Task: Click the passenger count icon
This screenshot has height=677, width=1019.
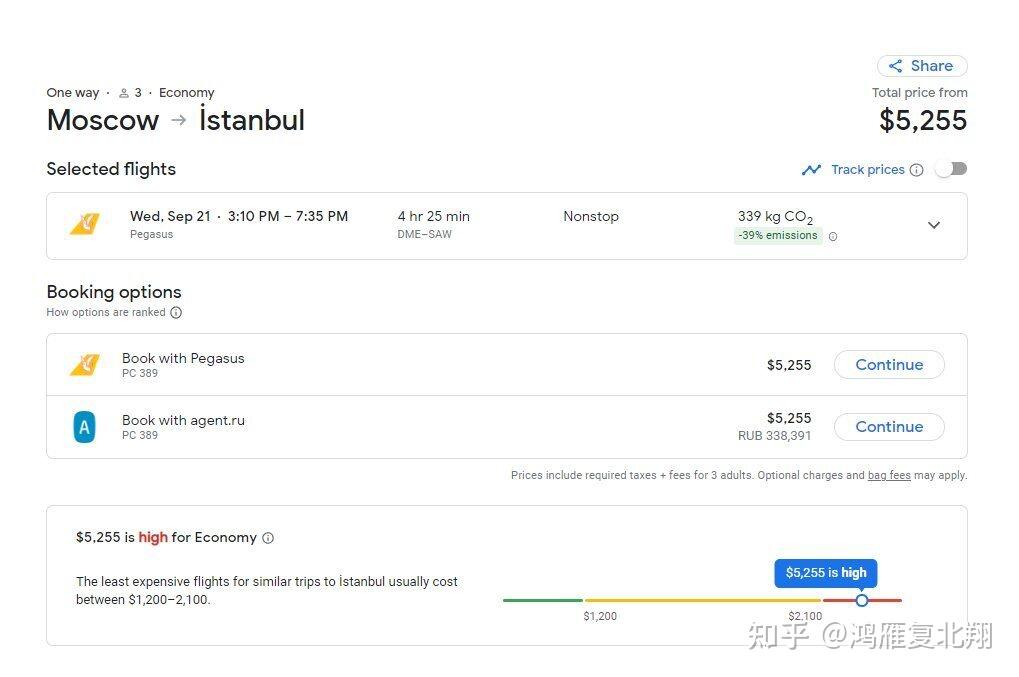Action: tap(124, 93)
